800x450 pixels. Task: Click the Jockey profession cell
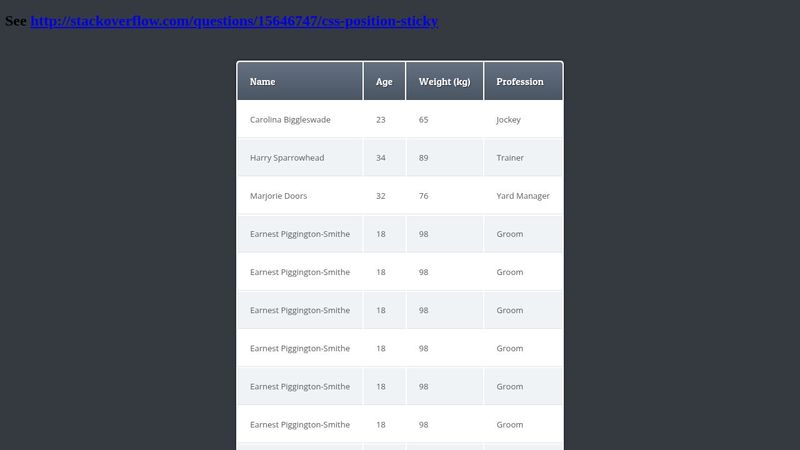523,119
